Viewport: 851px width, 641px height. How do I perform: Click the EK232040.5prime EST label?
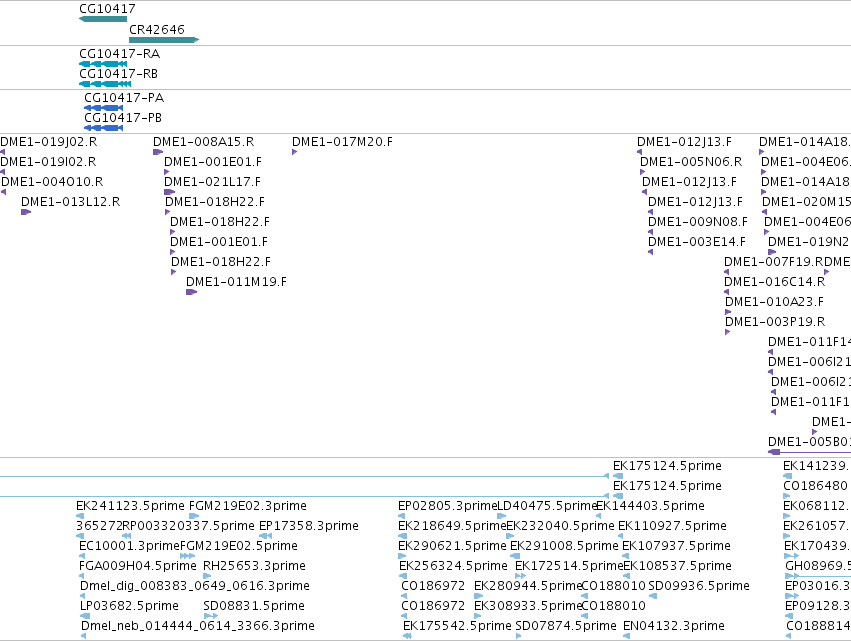coord(560,526)
